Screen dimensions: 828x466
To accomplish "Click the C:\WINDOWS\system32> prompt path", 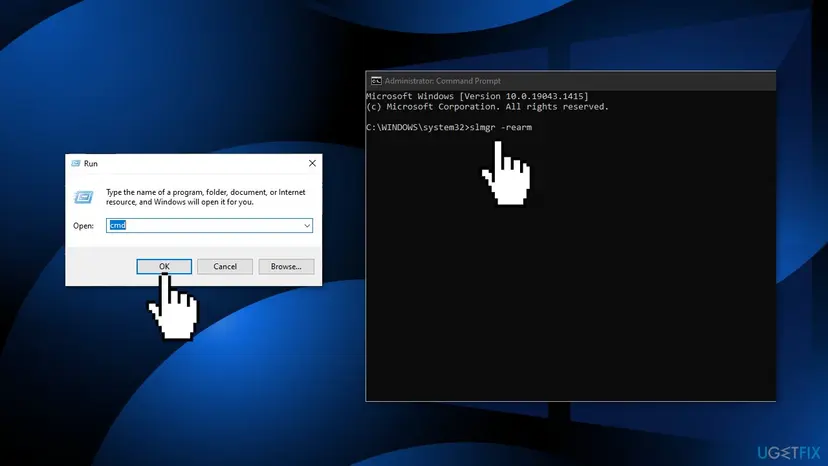I will tap(418, 127).
